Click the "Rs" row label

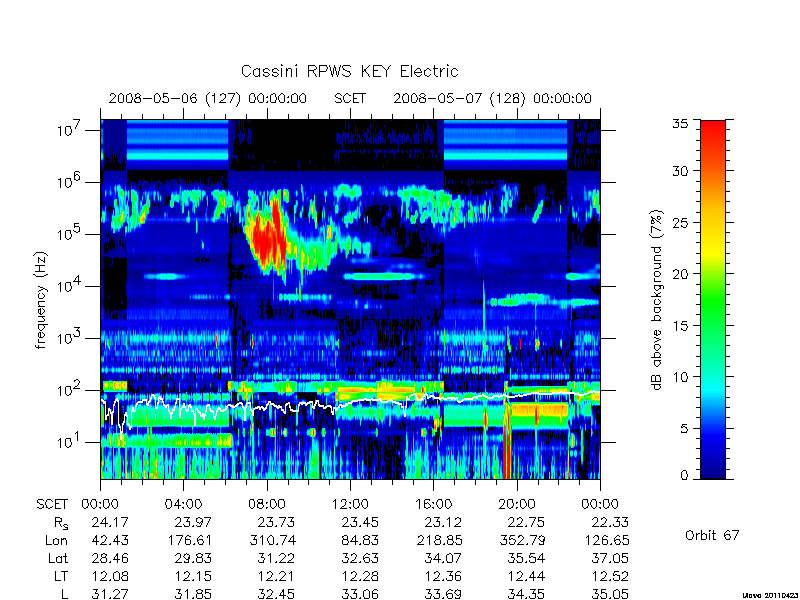tap(60, 523)
